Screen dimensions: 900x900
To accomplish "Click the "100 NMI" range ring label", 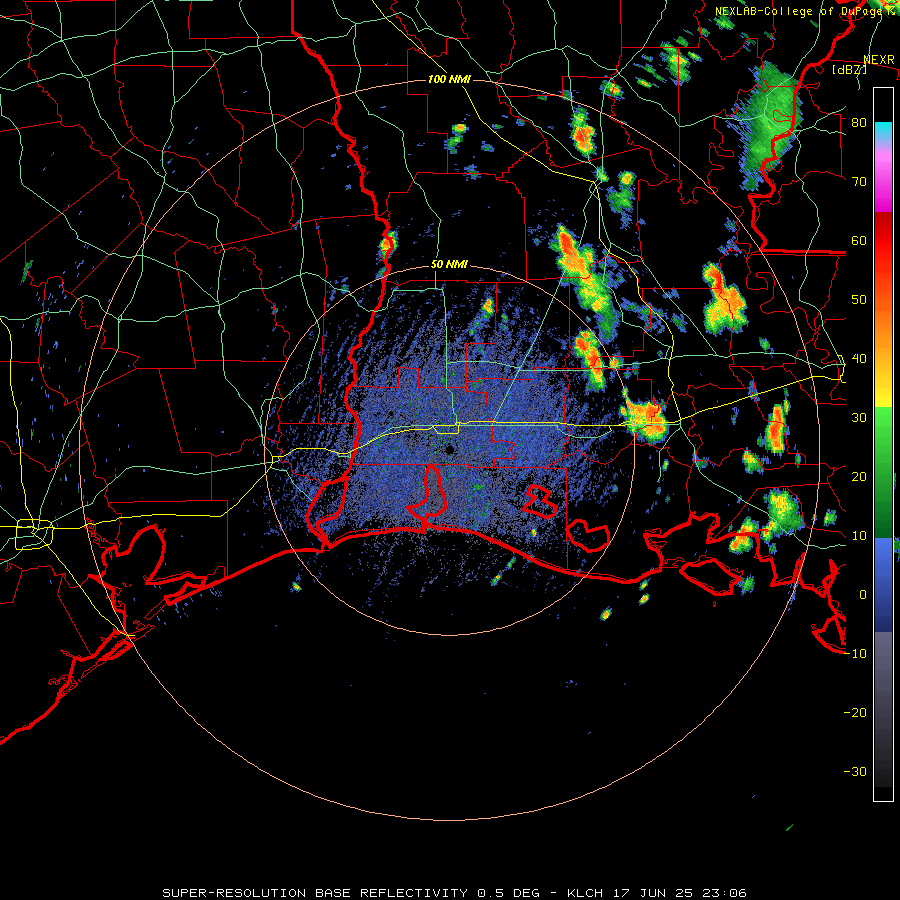I will tap(449, 79).
